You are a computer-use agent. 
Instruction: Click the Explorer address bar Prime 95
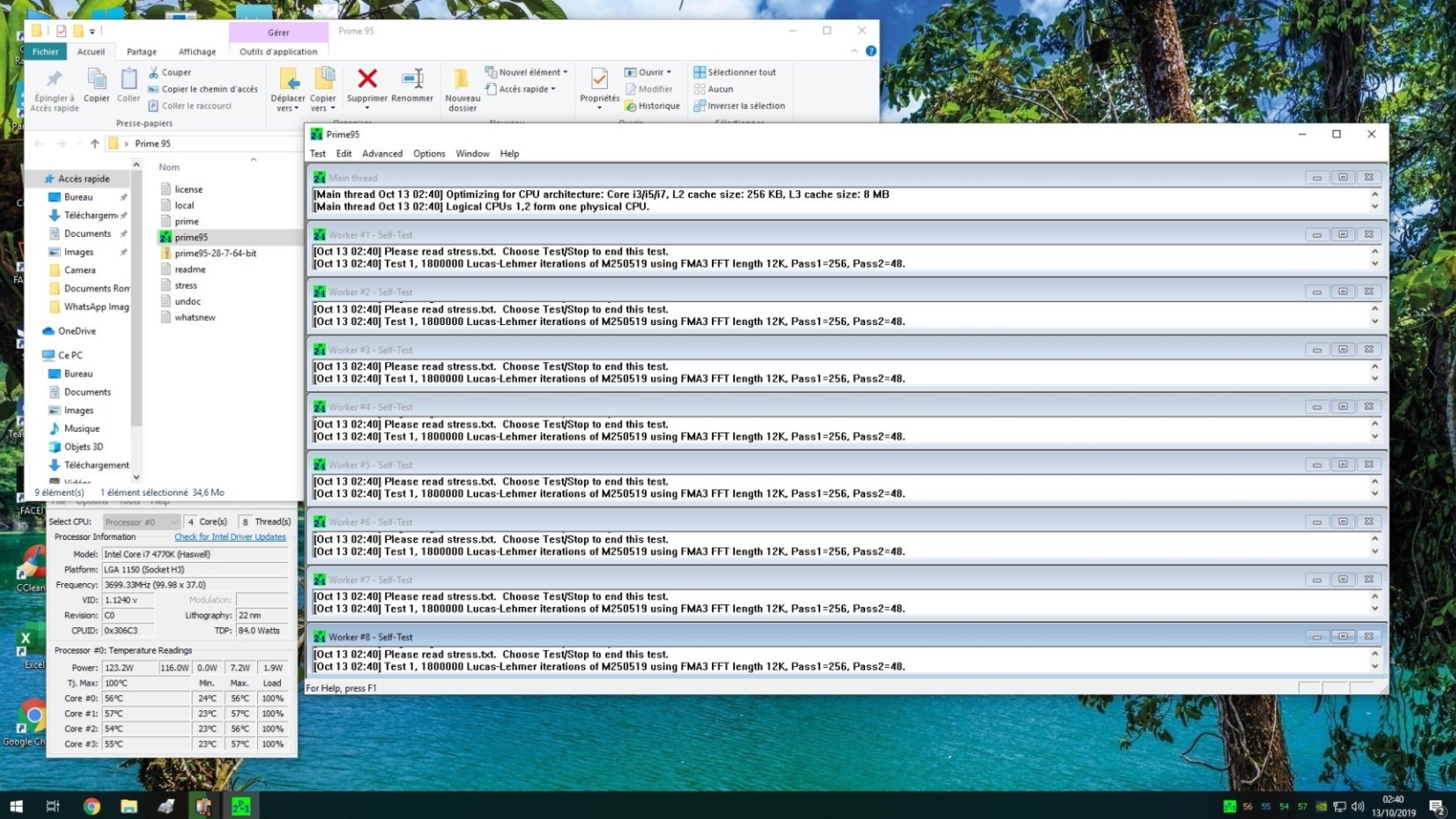coord(153,143)
